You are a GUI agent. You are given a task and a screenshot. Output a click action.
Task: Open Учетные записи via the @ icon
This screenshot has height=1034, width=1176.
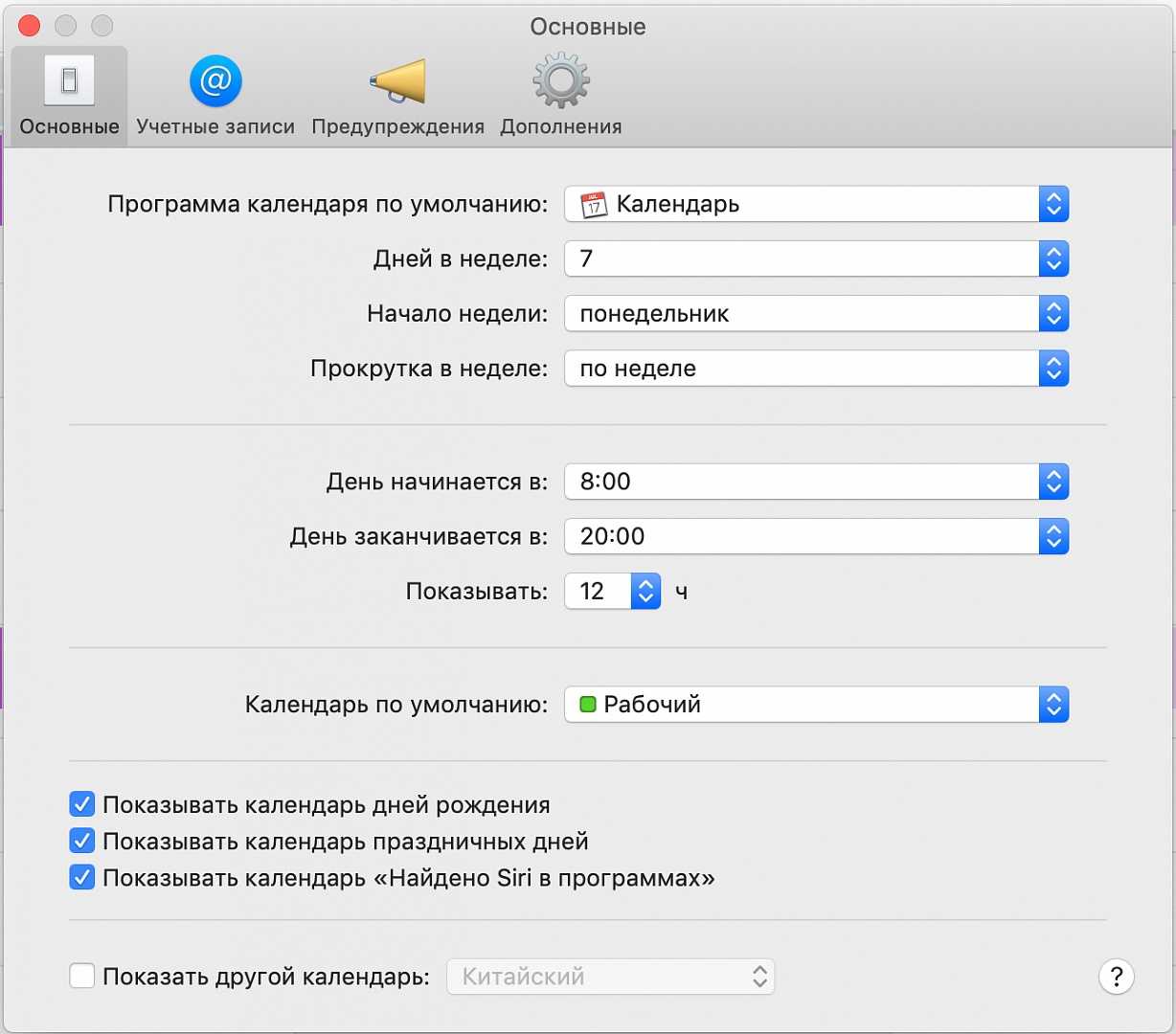pyautogui.click(x=215, y=81)
